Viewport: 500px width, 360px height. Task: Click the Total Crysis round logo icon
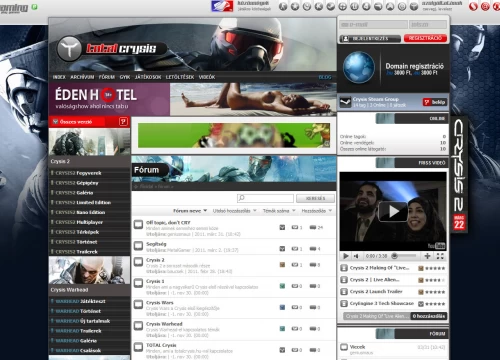point(69,49)
